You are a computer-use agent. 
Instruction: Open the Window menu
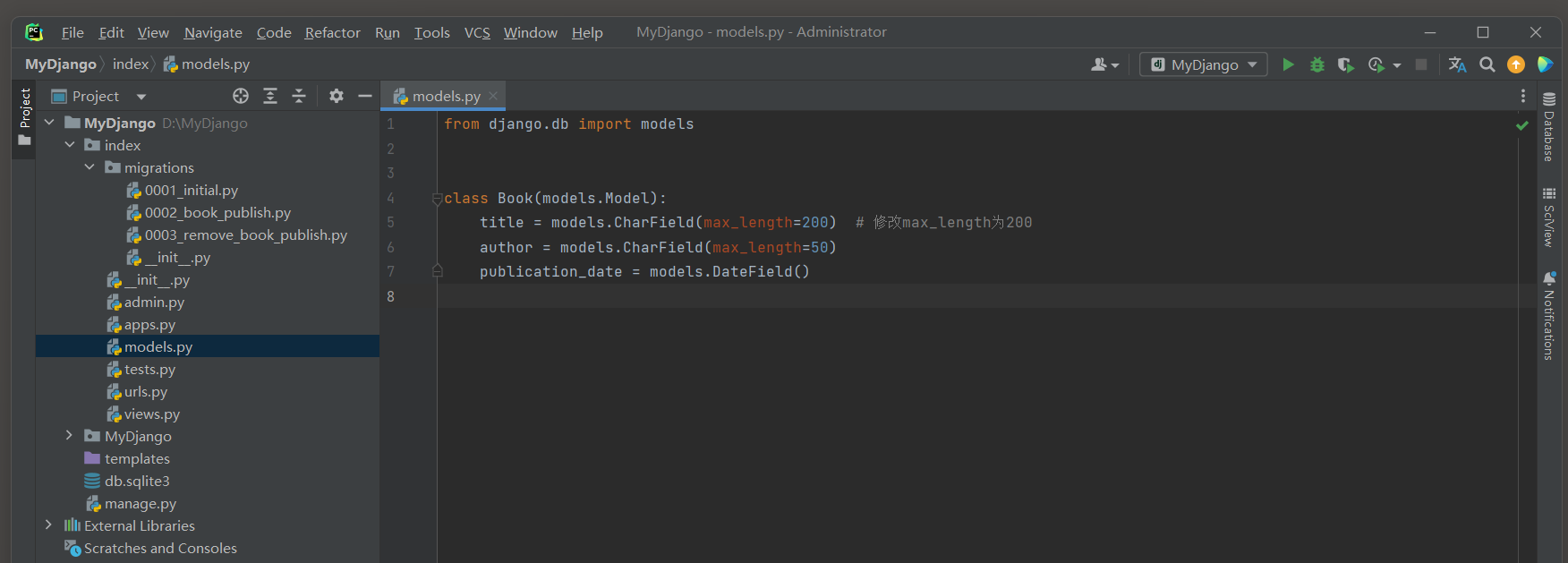530,32
